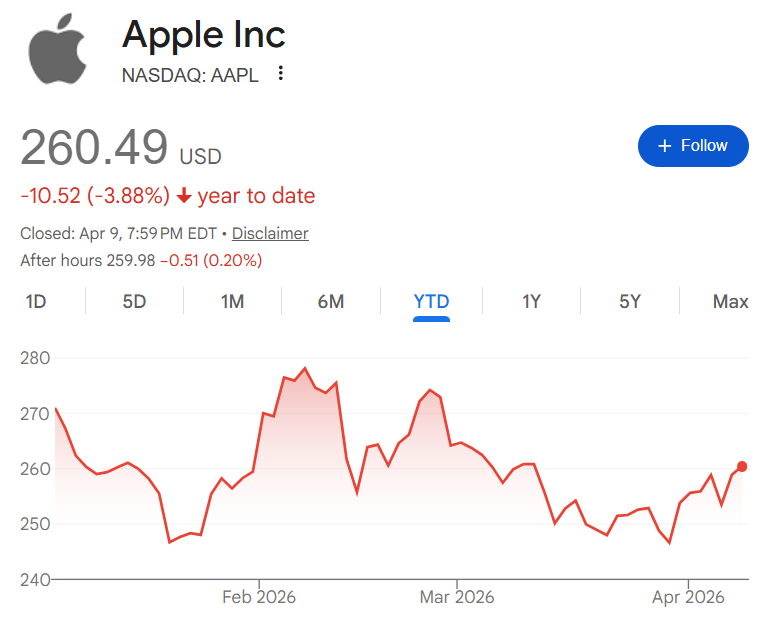
Task: Switch to the 1D chart range
Action: coord(36,301)
